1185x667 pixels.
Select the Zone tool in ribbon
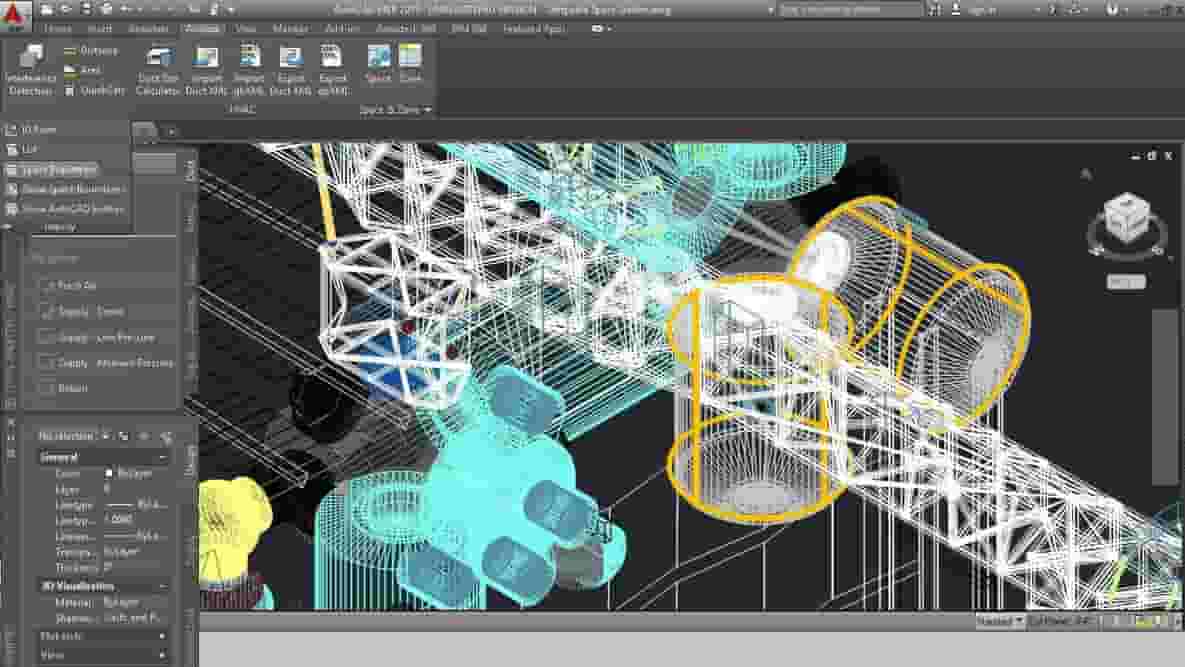[410, 63]
